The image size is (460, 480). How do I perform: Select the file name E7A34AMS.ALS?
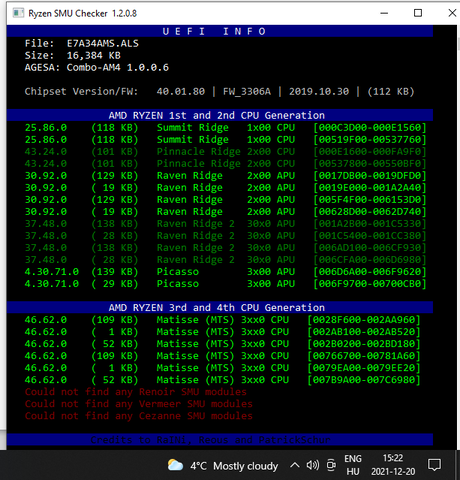pyautogui.click(x=103, y=43)
